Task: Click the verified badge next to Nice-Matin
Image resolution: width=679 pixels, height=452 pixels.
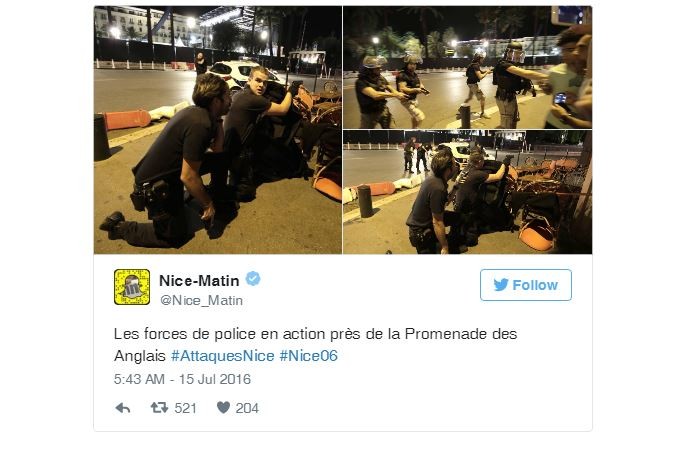Action: pyautogui.click(x=253, y=279)
